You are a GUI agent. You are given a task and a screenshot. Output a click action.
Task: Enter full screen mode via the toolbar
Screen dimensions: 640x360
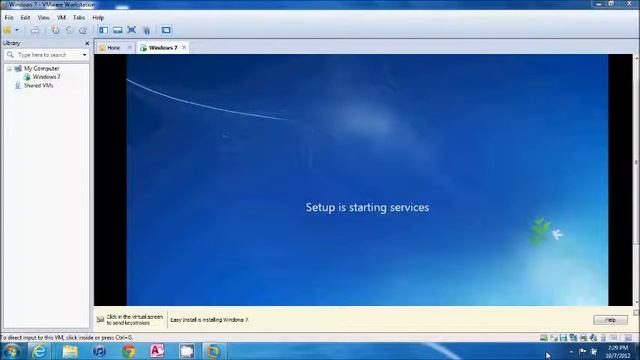pyautogui.click(x=131, y=30)
